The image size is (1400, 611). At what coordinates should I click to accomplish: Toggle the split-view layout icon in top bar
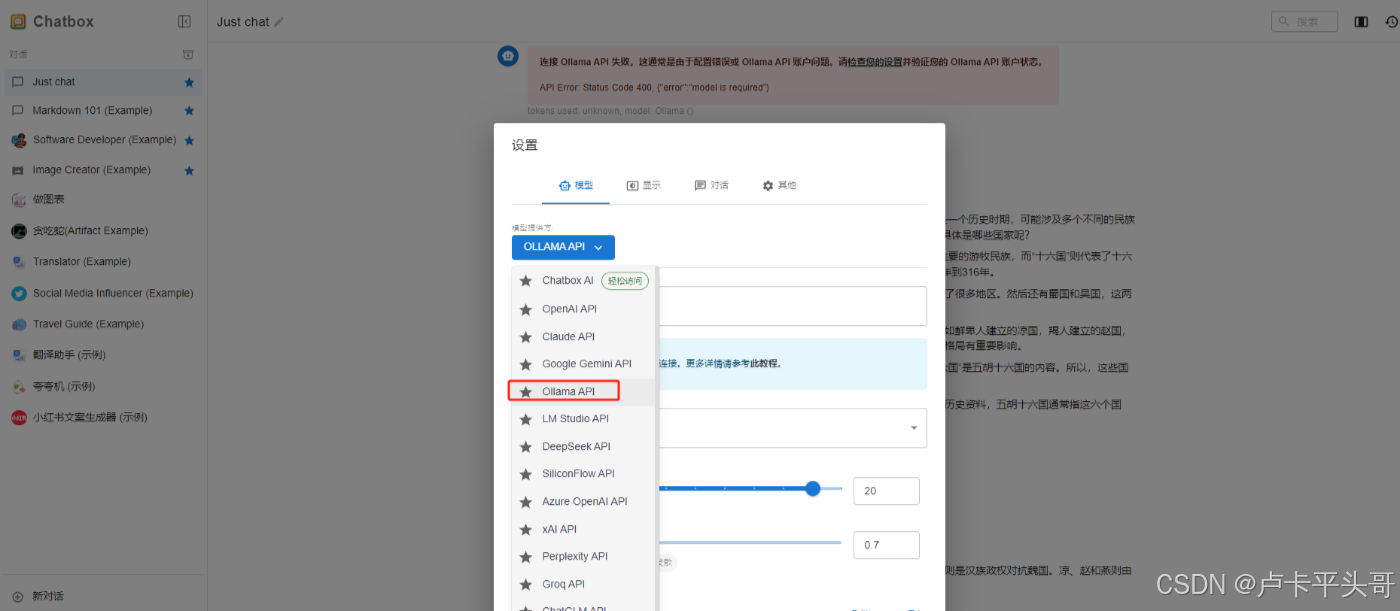(x=1361, y=21)
